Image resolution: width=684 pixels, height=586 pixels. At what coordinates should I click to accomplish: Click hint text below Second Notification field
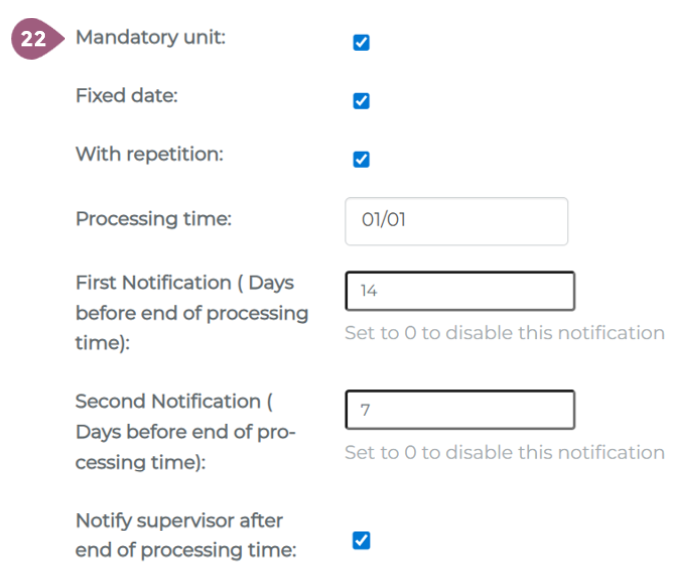[504, 452]
